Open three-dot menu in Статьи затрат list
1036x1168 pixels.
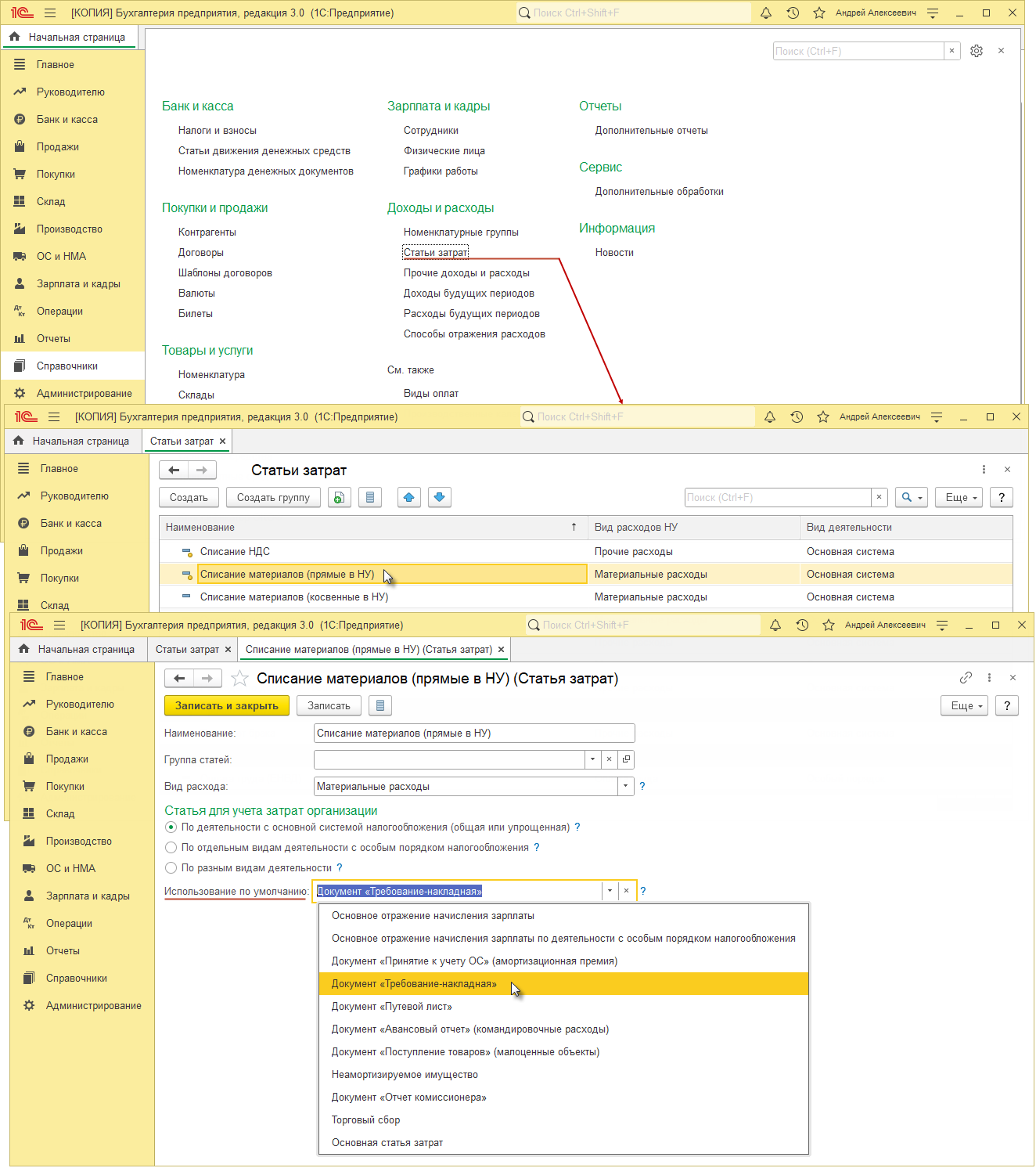click(984, 469)
